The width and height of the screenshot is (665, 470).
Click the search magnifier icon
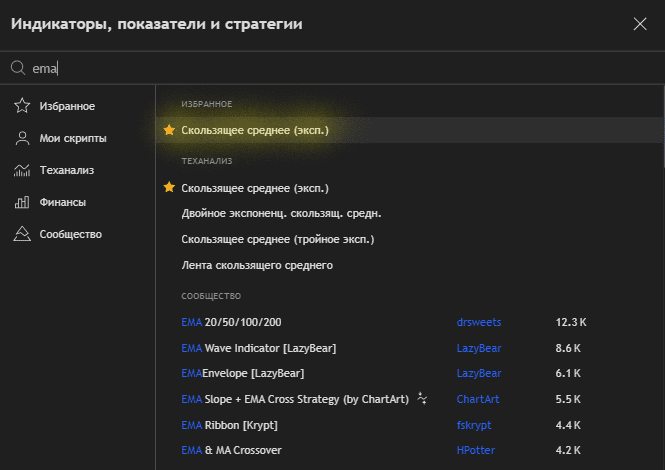pos(18,68)
